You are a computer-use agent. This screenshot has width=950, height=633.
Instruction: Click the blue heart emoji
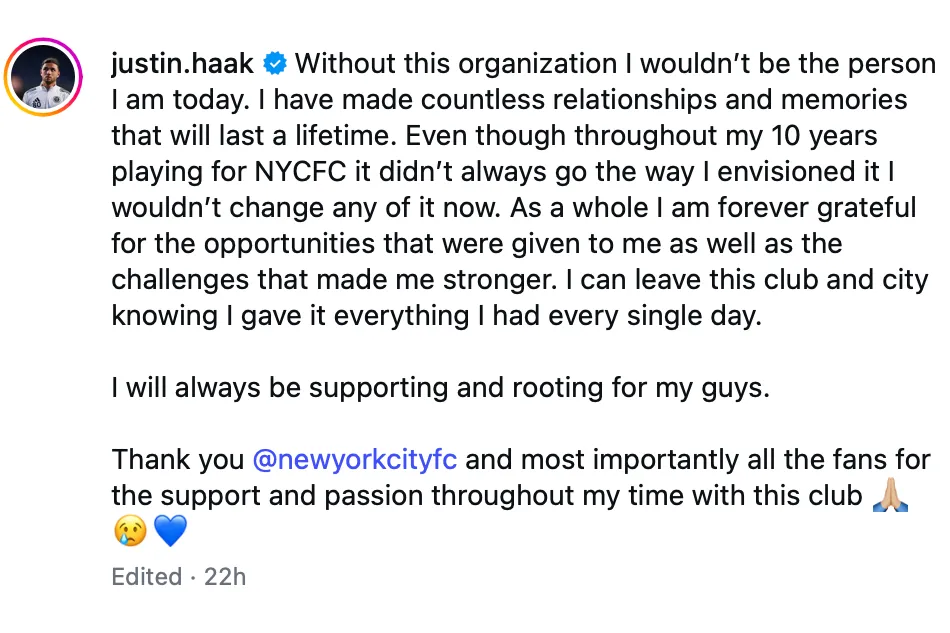tap(170, 531)
